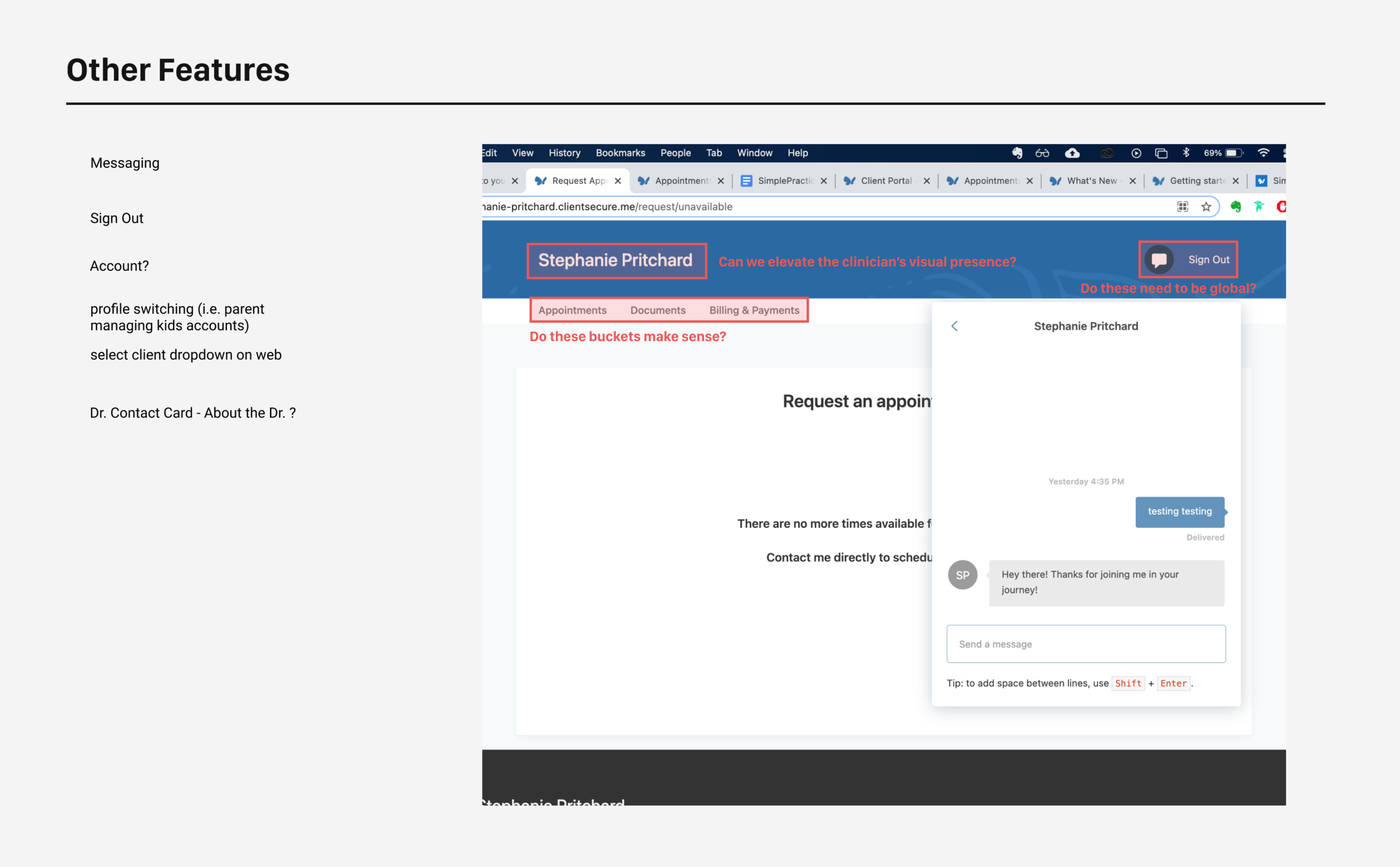The image size is (1400, 867).
Task: Click the browser address bar URL
Action: pos(608,207)
